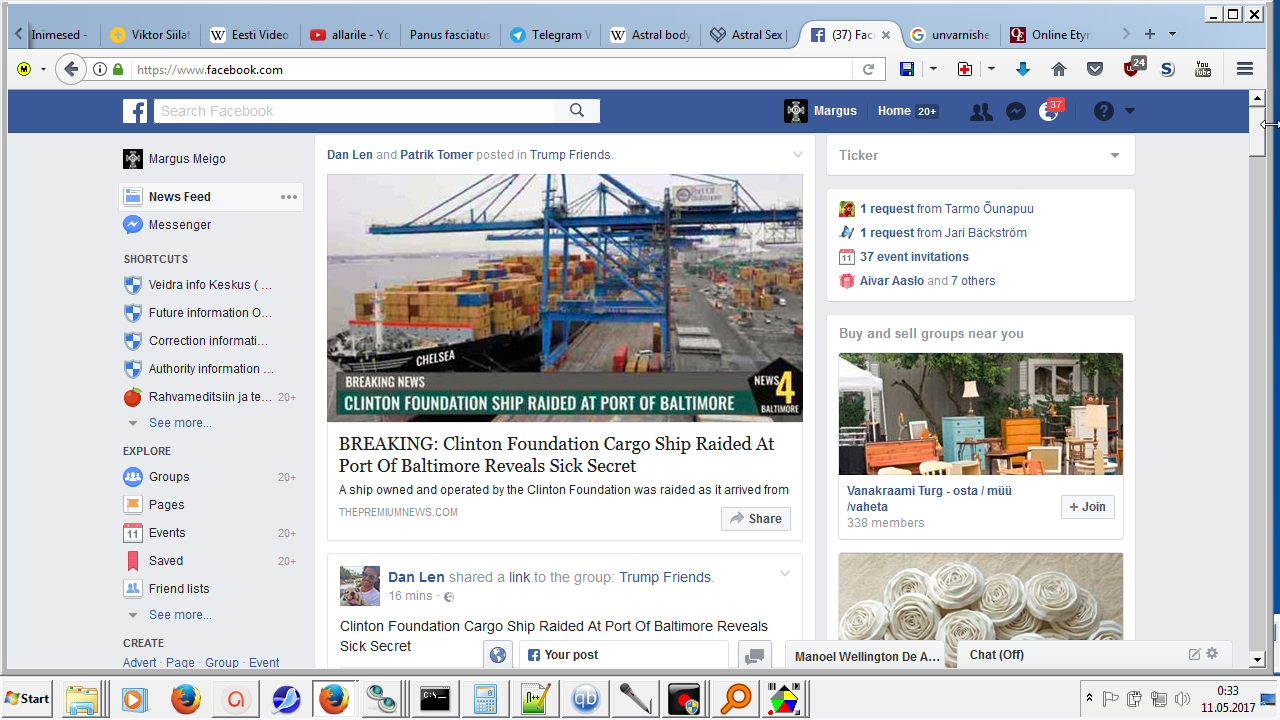Go to the Firefox home page icon
This screenshot has width=1280, height=720.
[1059, 69]
